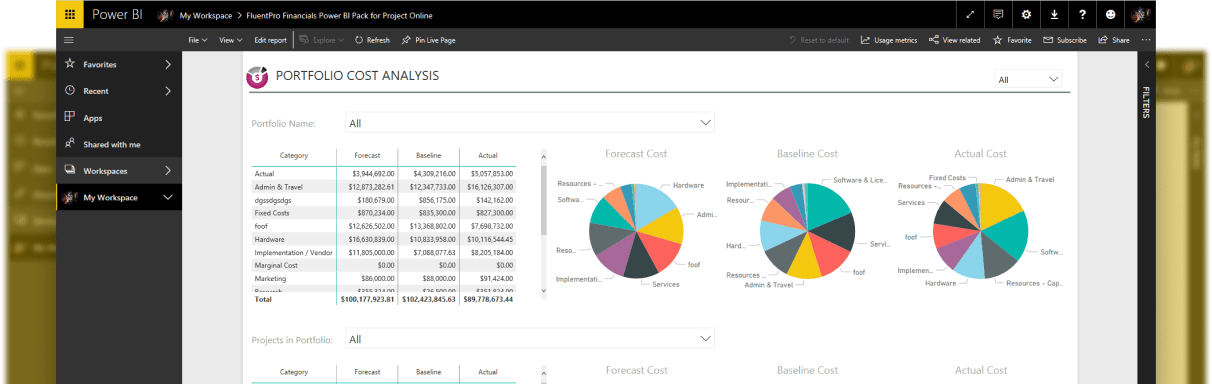The image size is (1212, 384).
Task: Expand the Portfolio Name dropdown
Action: pyautogui.click(x=529, y=123)
